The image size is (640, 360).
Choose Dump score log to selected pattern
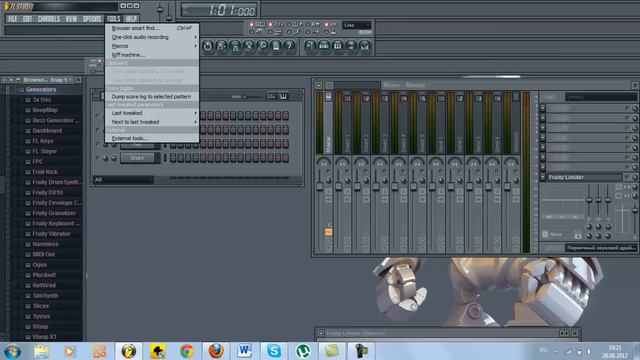pos(152,97)
